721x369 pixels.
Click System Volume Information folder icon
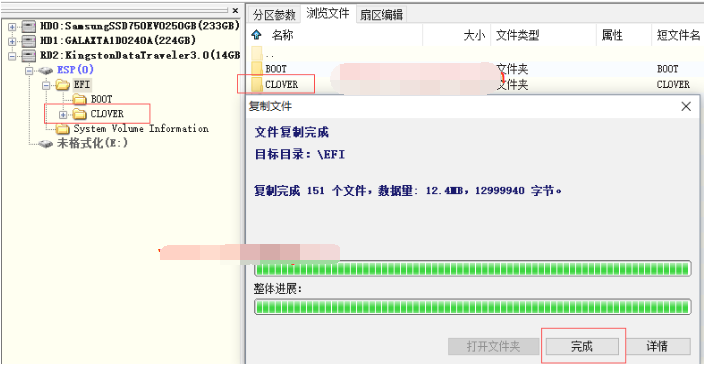pos(63,129)
